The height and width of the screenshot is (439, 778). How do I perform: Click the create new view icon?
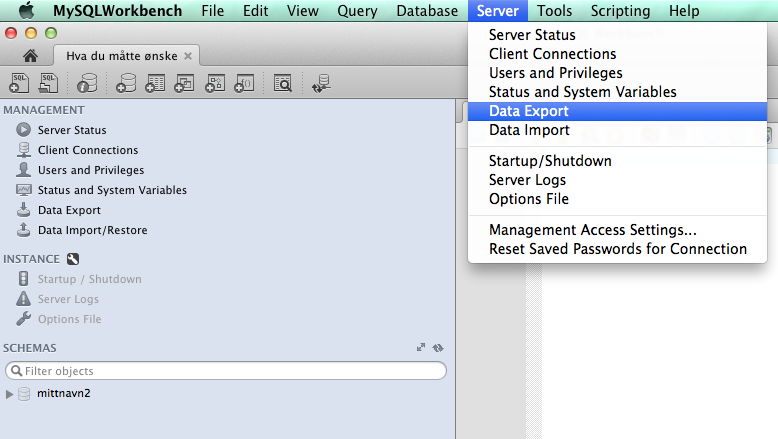click(x=184, y=83)
